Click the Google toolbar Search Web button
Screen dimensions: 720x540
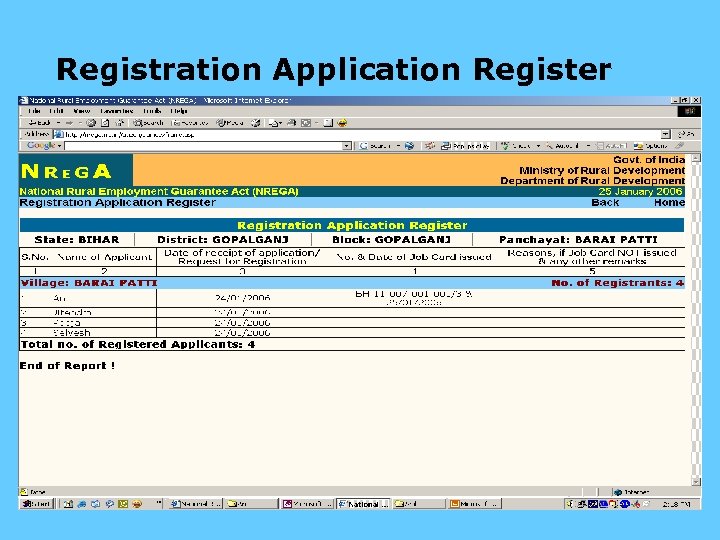click(379, 146)
